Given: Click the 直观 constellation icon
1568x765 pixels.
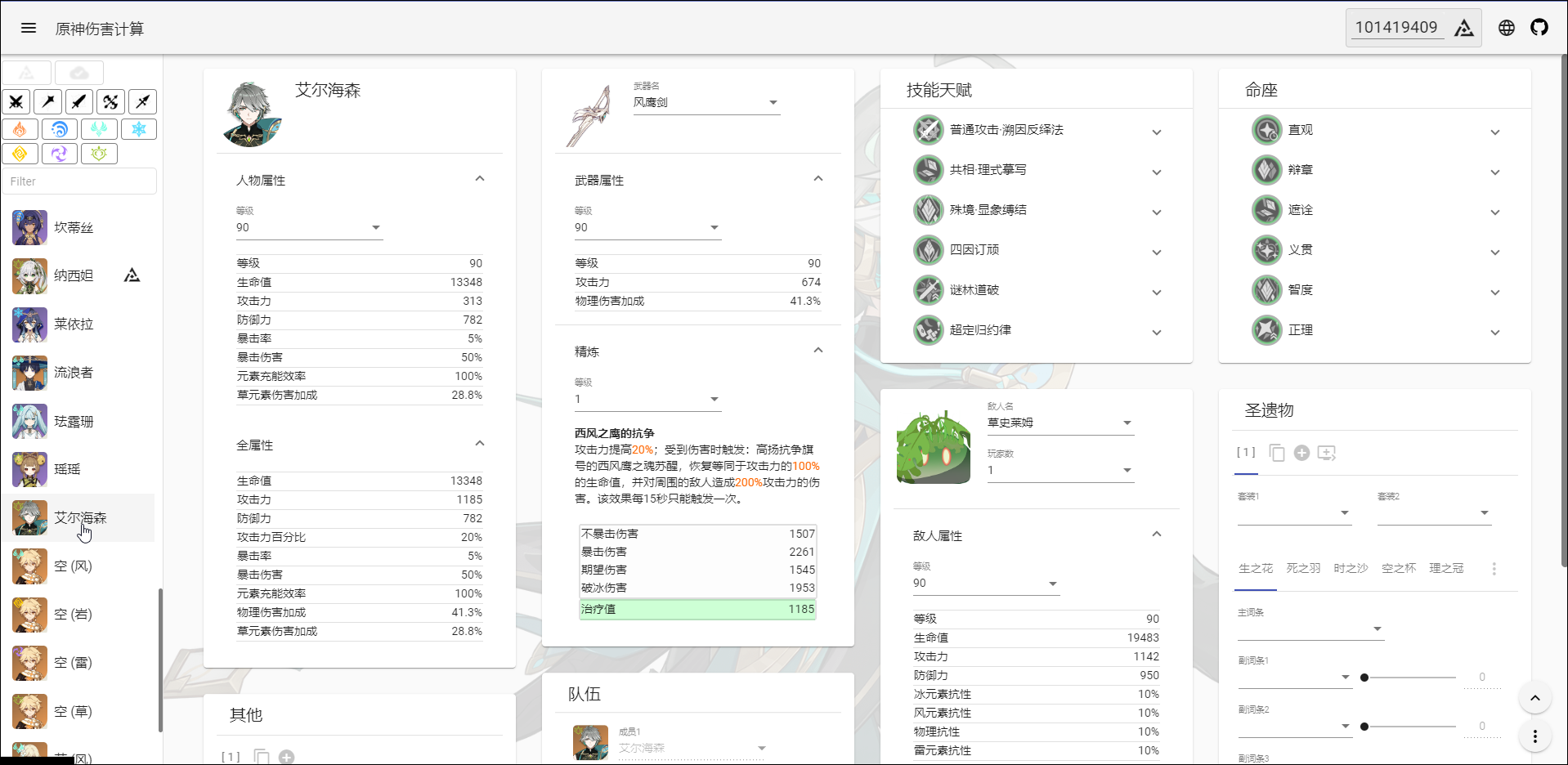Looking at the screenshot, I should [x=1267, y=130].
